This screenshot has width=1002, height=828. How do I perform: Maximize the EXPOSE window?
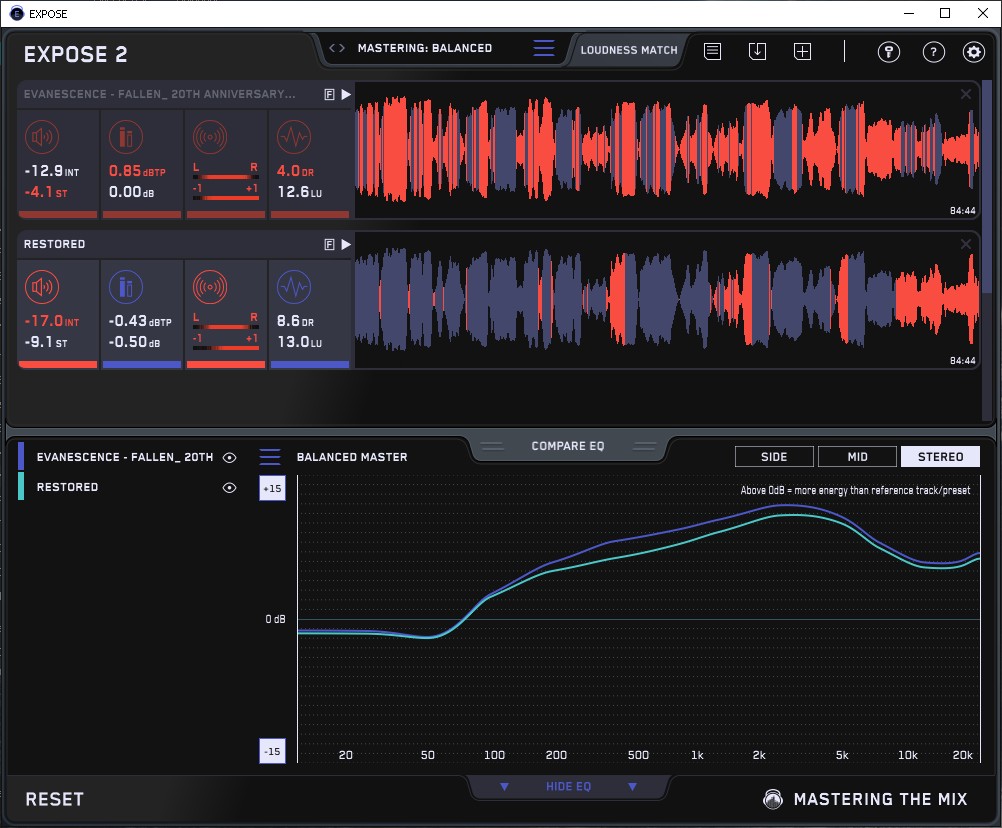(x=945, y=13)
